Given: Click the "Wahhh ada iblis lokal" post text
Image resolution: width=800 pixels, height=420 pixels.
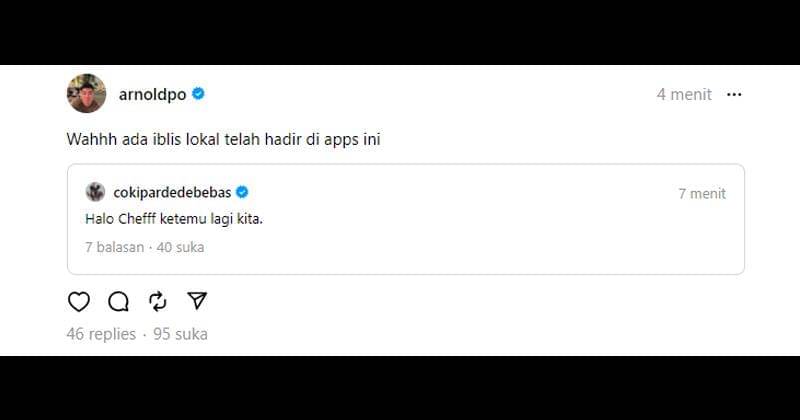Looking at the screenshot, I should click(223, 140).
